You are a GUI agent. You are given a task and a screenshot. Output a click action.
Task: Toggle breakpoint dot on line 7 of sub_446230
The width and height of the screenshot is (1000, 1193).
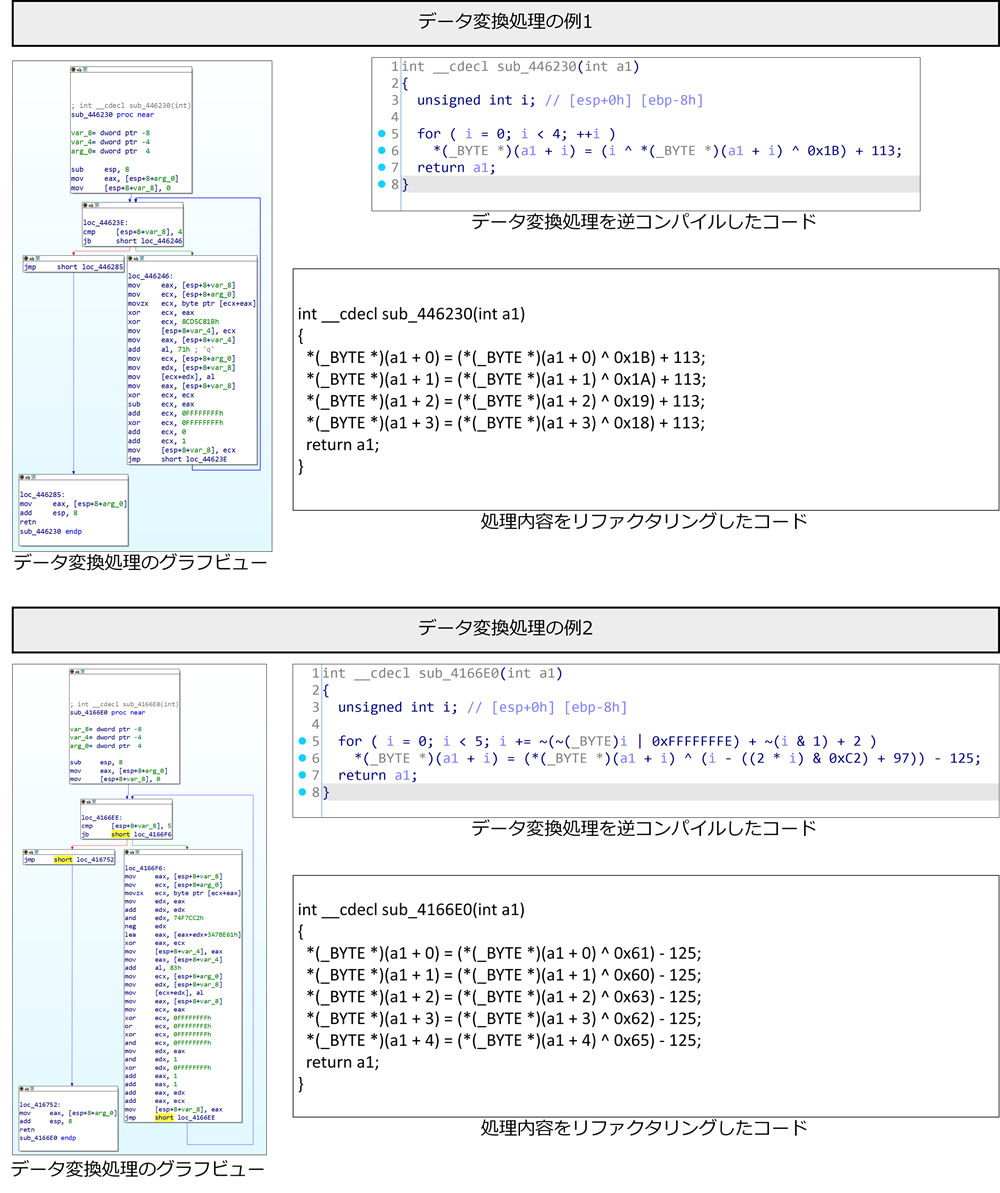coord(382,167)
